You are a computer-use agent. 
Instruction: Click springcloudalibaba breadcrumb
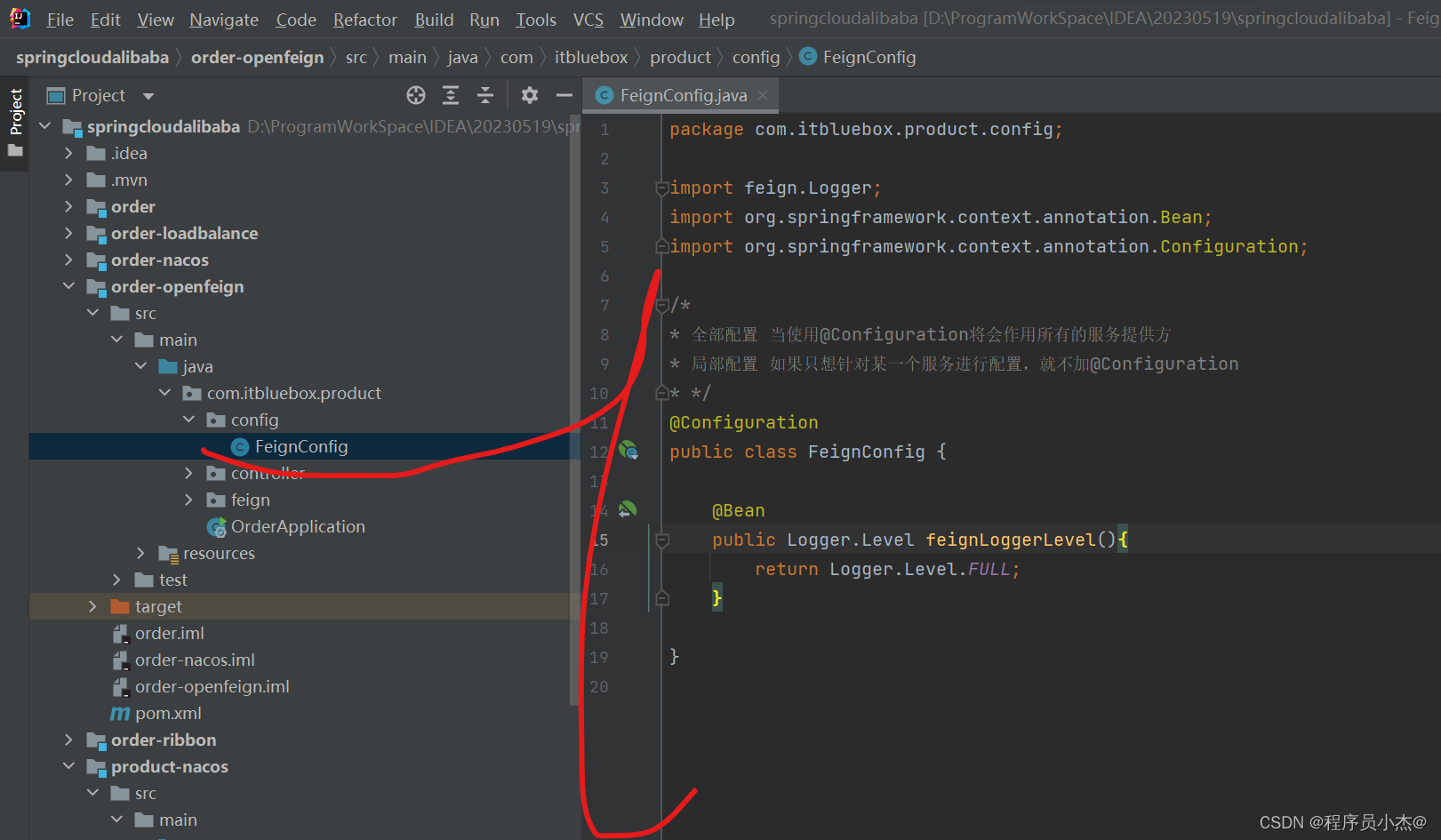pyautogui.click(x=92, y=57)
